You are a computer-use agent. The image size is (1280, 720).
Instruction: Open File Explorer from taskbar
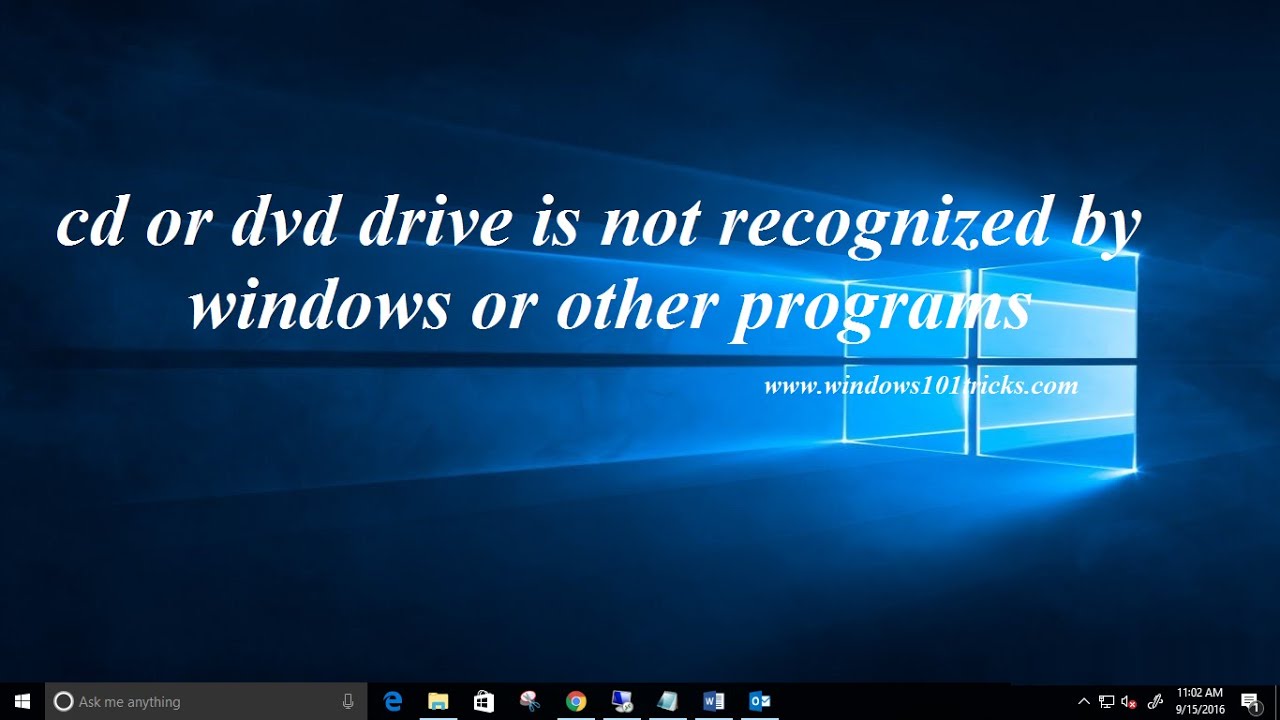pyautogui.click(x=438, y=701)
